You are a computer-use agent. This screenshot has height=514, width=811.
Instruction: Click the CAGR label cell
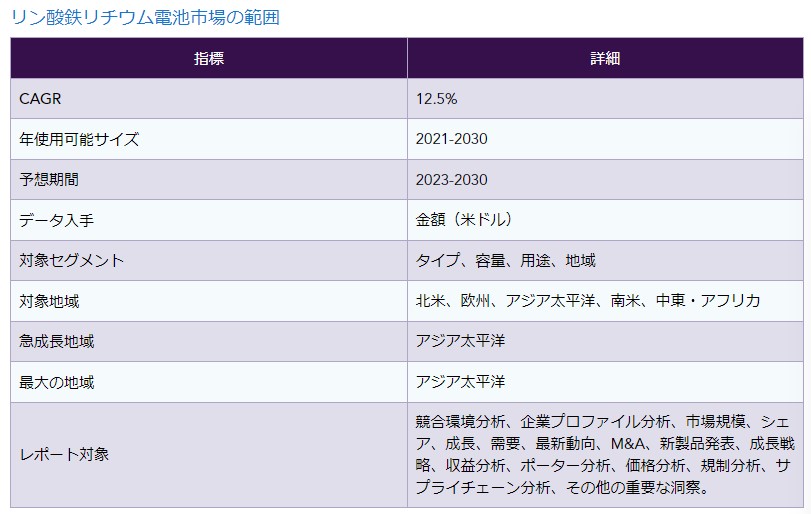coord(42,99)
